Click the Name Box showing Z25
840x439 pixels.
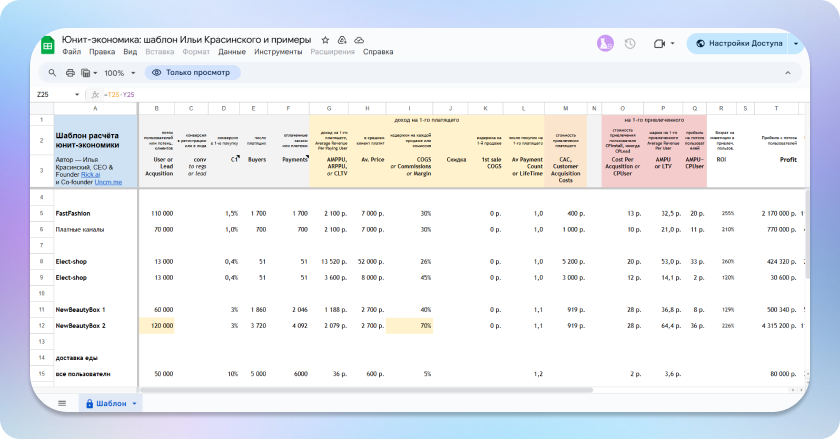(x=50, y=94)
